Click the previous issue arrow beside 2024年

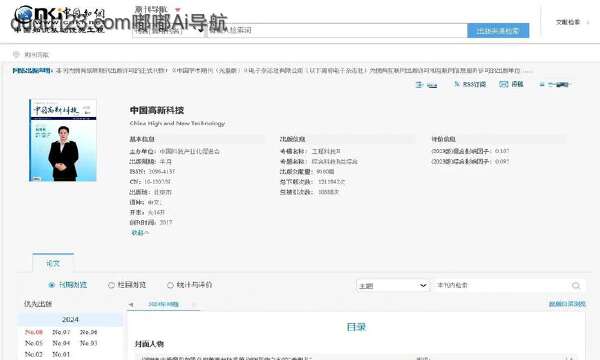131,305
